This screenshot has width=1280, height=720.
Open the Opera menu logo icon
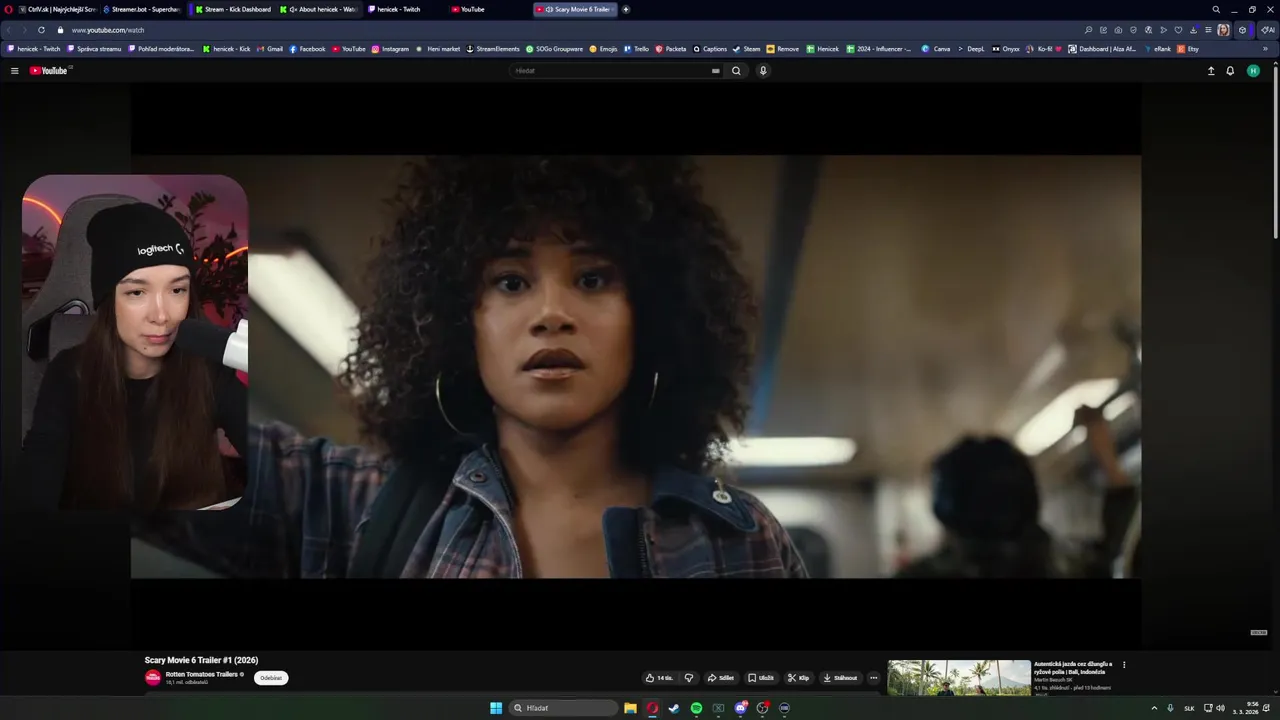(x=8, y=9)
